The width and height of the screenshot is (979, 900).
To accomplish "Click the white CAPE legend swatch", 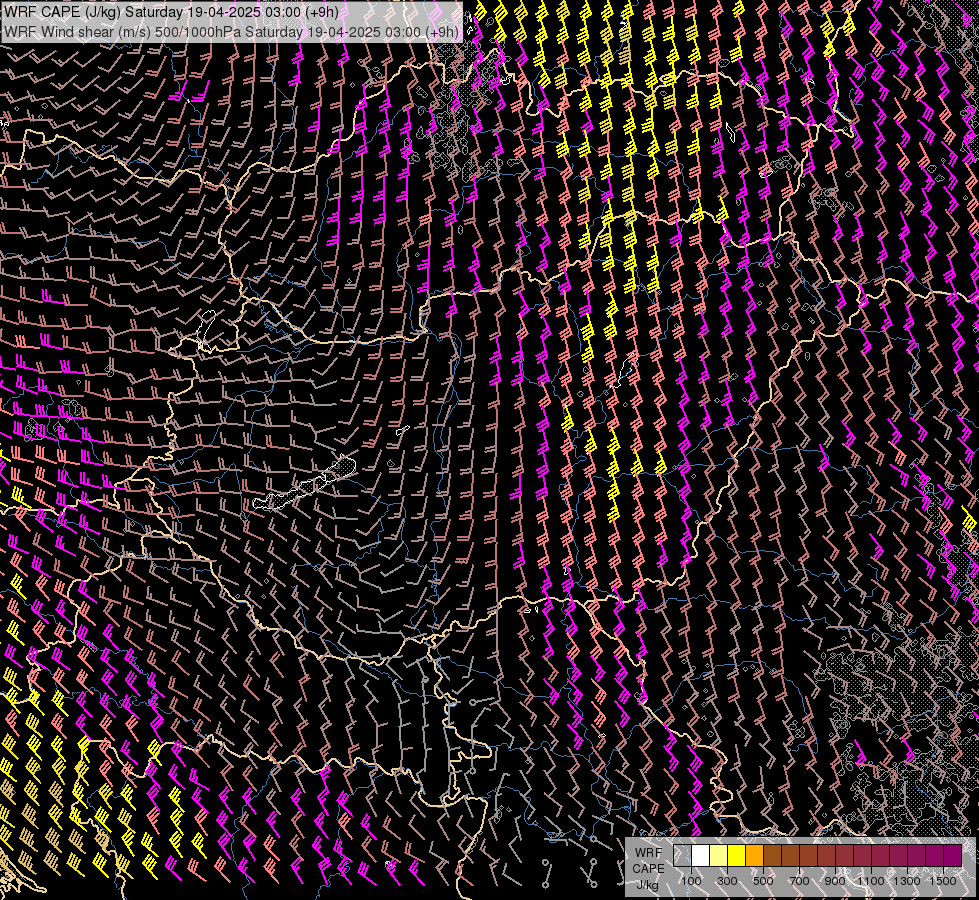I will pyautogui.click(x=701, y=856).
